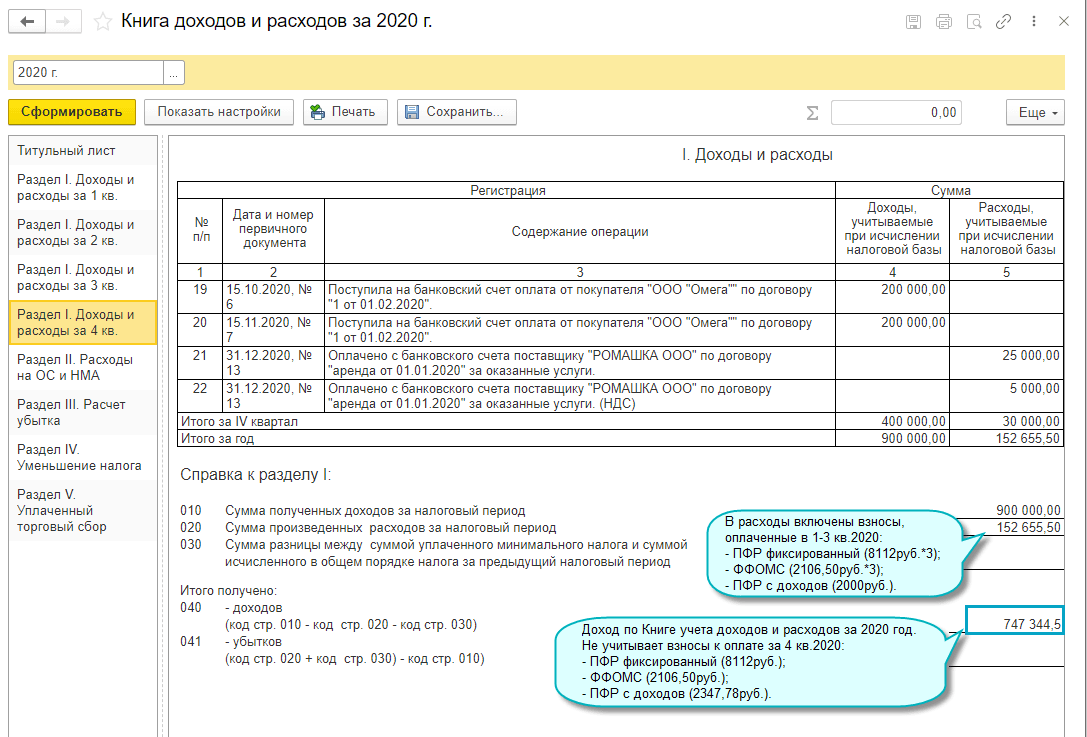Image resolution: width=1087 pixels, height=737 pixels.
Task: Click the Сформировать button
Action: click(71, 112)
